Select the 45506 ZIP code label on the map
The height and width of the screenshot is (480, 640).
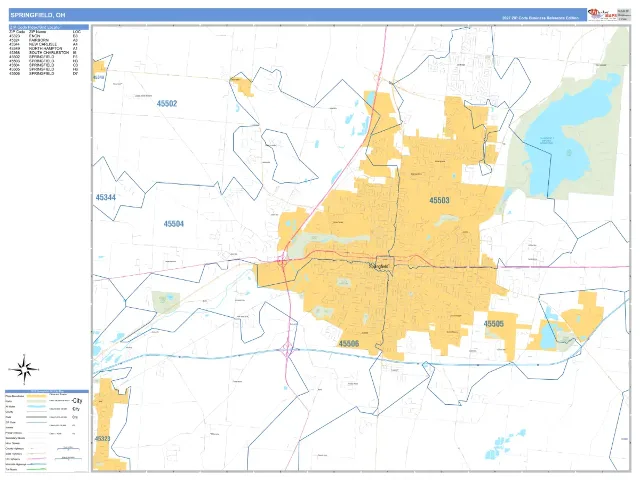[x=349, y=344]
